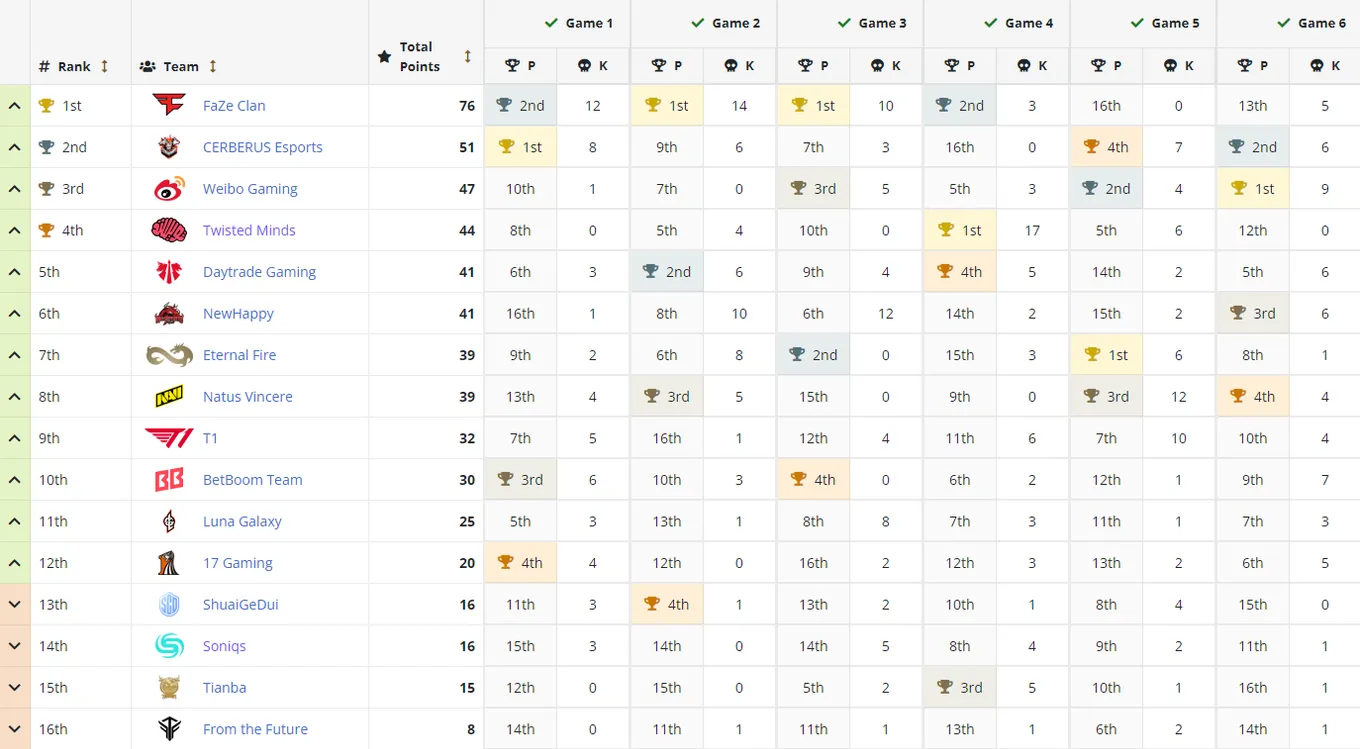Click the Twisted Minds brain logo
The image size is (1360, 749).
tap(169, 230)
